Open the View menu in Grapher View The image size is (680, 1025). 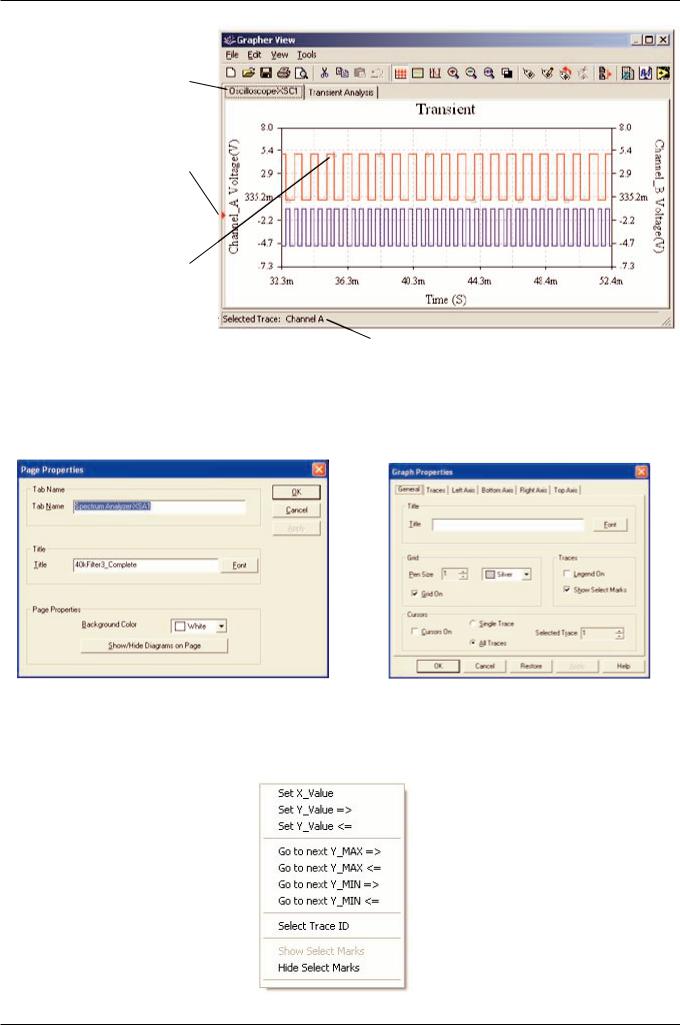click(279, 55)
